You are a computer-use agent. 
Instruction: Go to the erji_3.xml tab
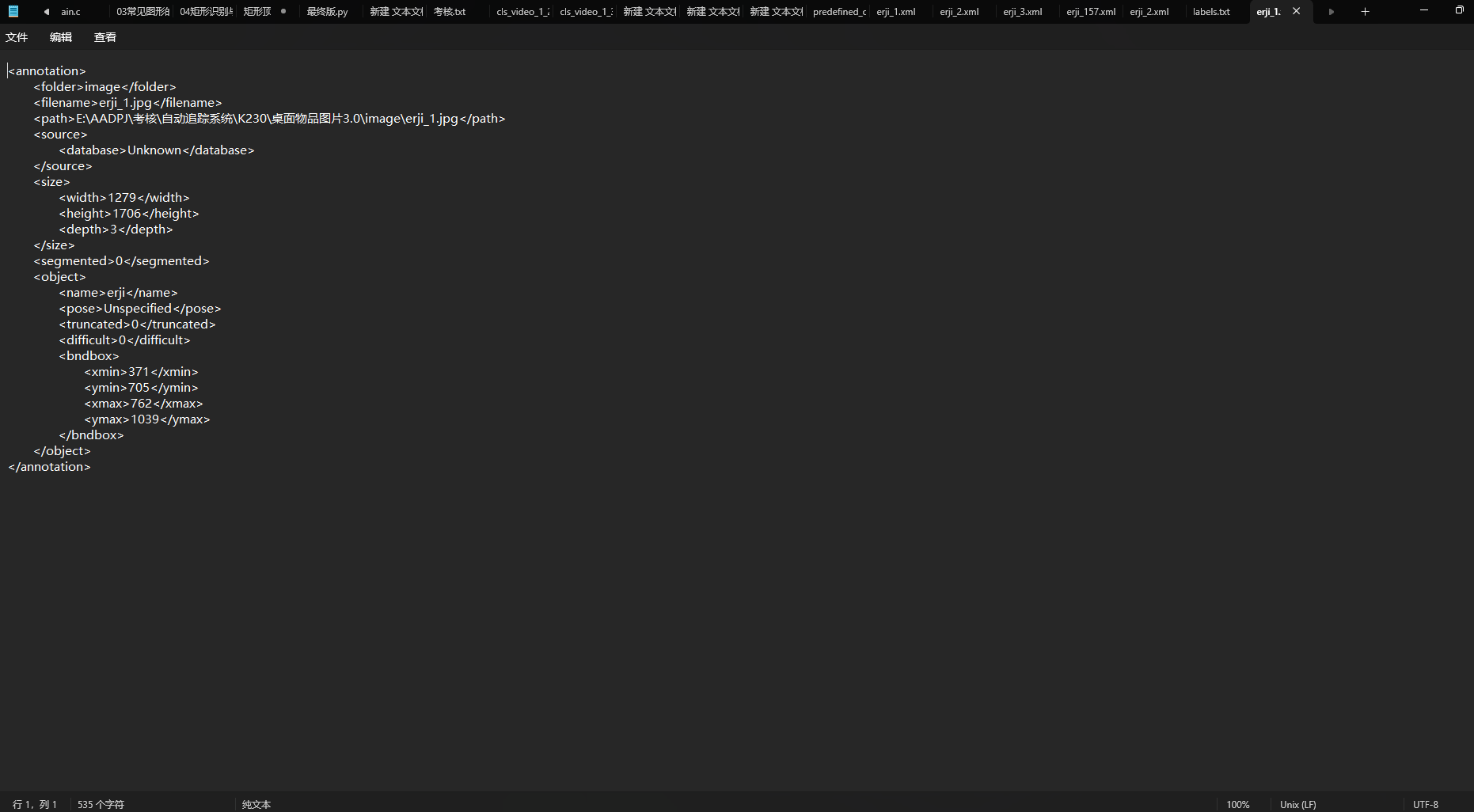coord(1022,12)
